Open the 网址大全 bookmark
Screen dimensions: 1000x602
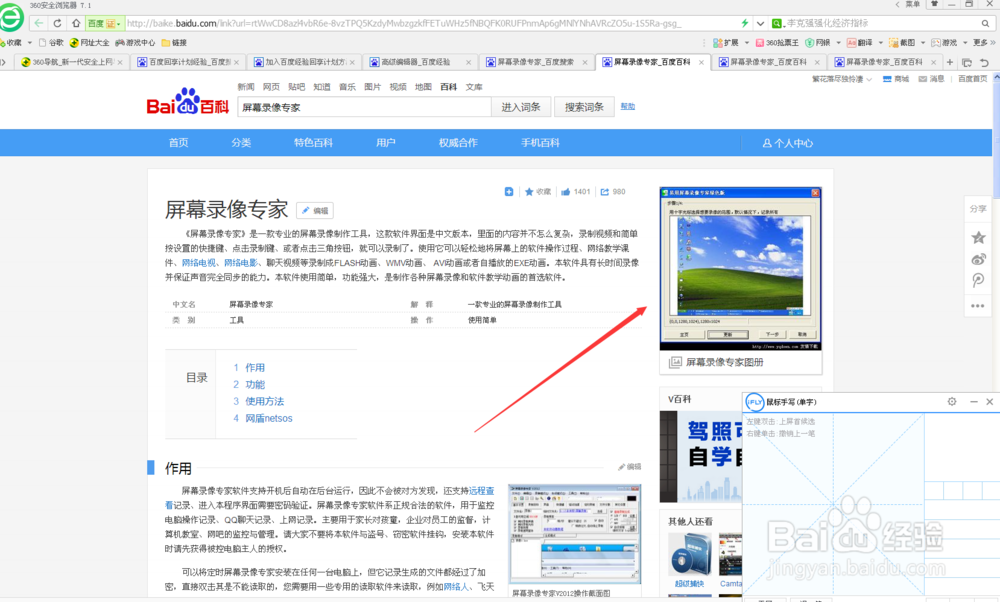coord(89,43)
